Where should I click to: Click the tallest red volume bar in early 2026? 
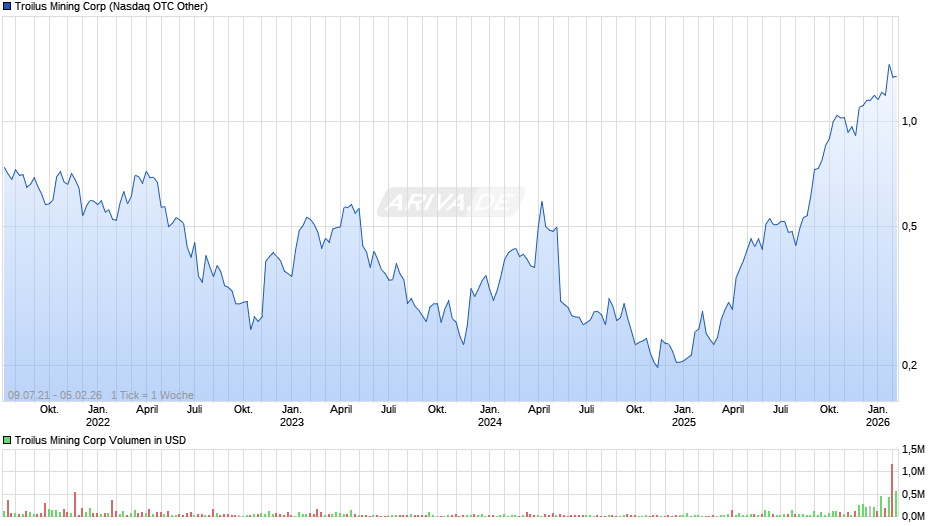pos(891,490)
